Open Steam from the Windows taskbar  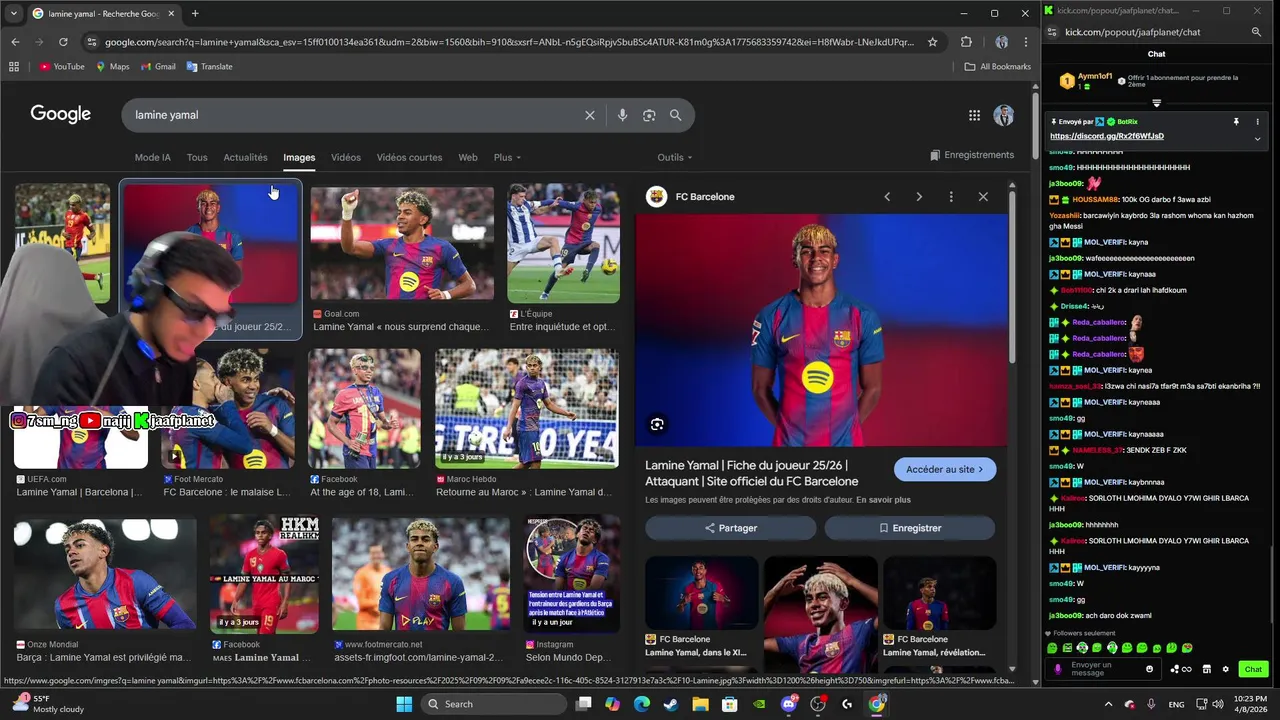[670, 704]
